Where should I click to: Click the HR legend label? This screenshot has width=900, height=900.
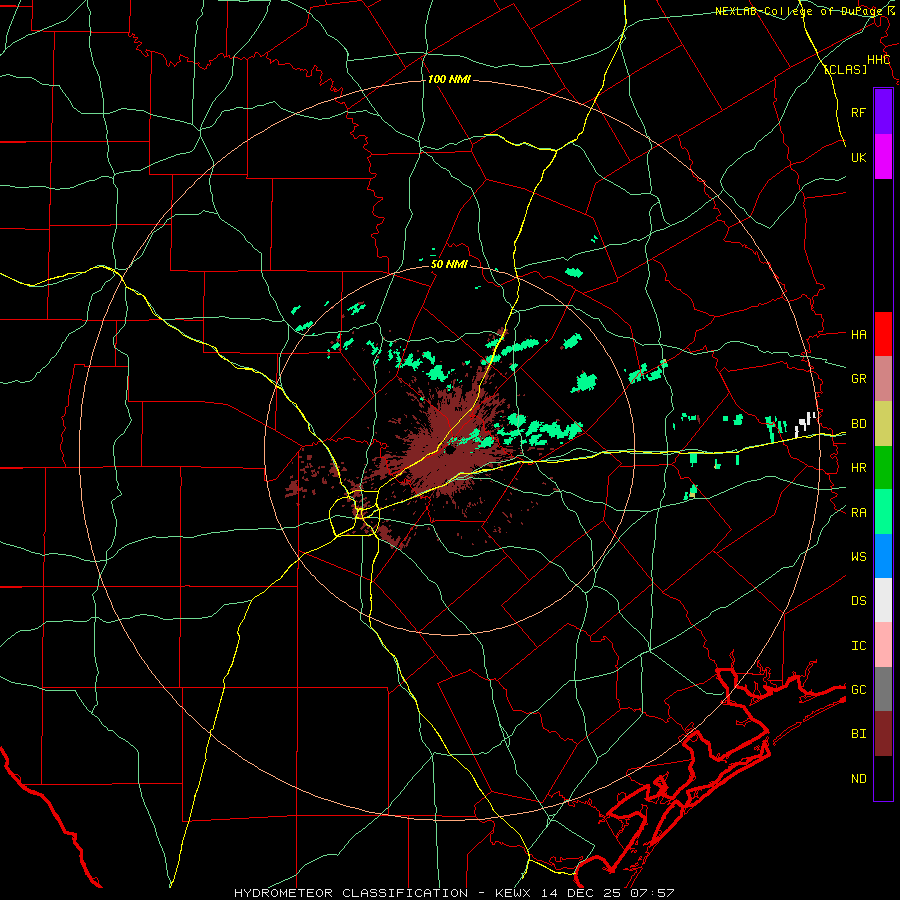point(859,468)
